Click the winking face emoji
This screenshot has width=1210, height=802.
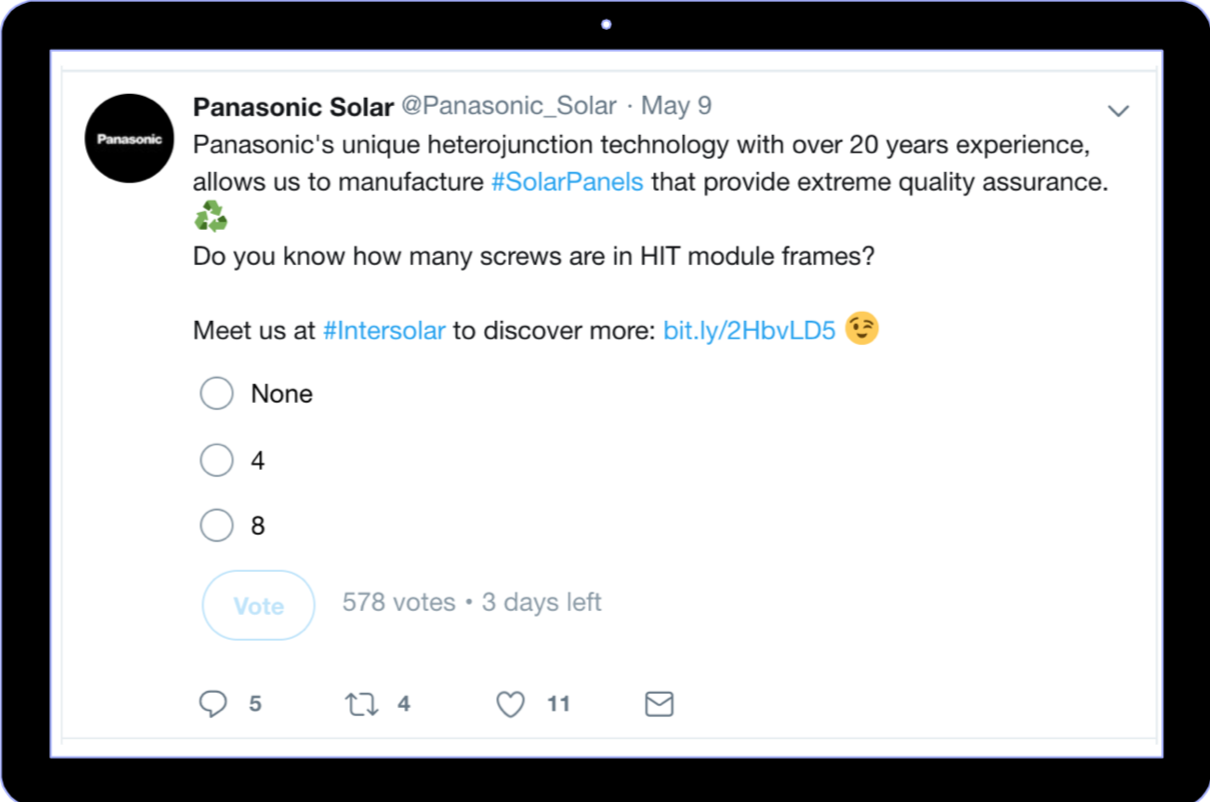click(x=862, y=329)
